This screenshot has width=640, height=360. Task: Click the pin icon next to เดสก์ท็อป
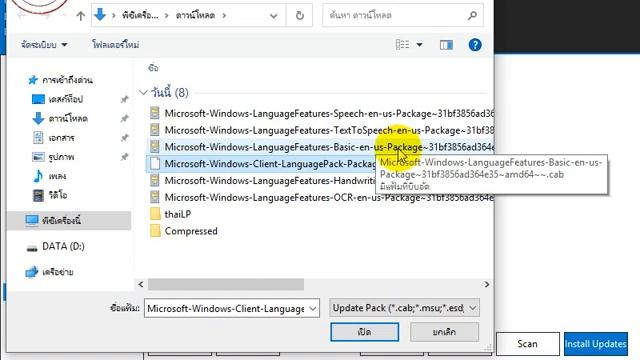coord(124,99)
